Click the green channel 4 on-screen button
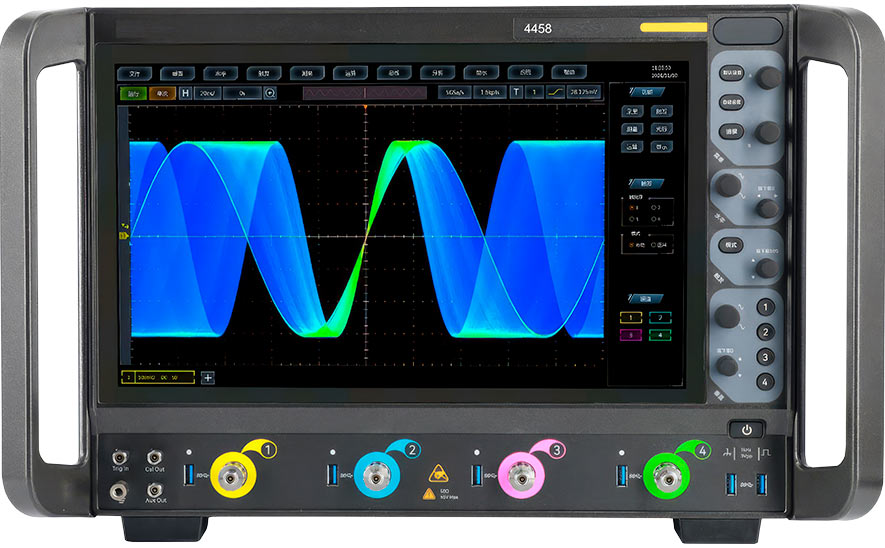Screen dimensions: 885x548 point(660,334)
